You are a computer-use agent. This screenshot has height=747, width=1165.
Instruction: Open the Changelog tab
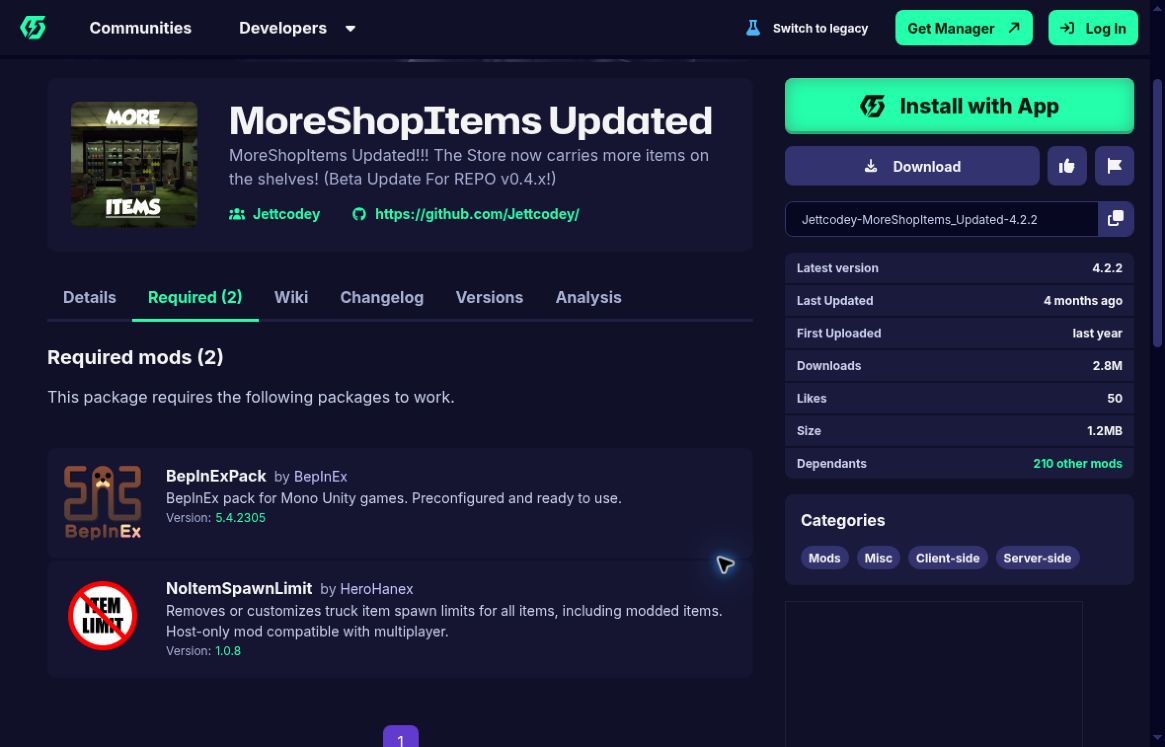pyautogui.click(x=381, y=297)
